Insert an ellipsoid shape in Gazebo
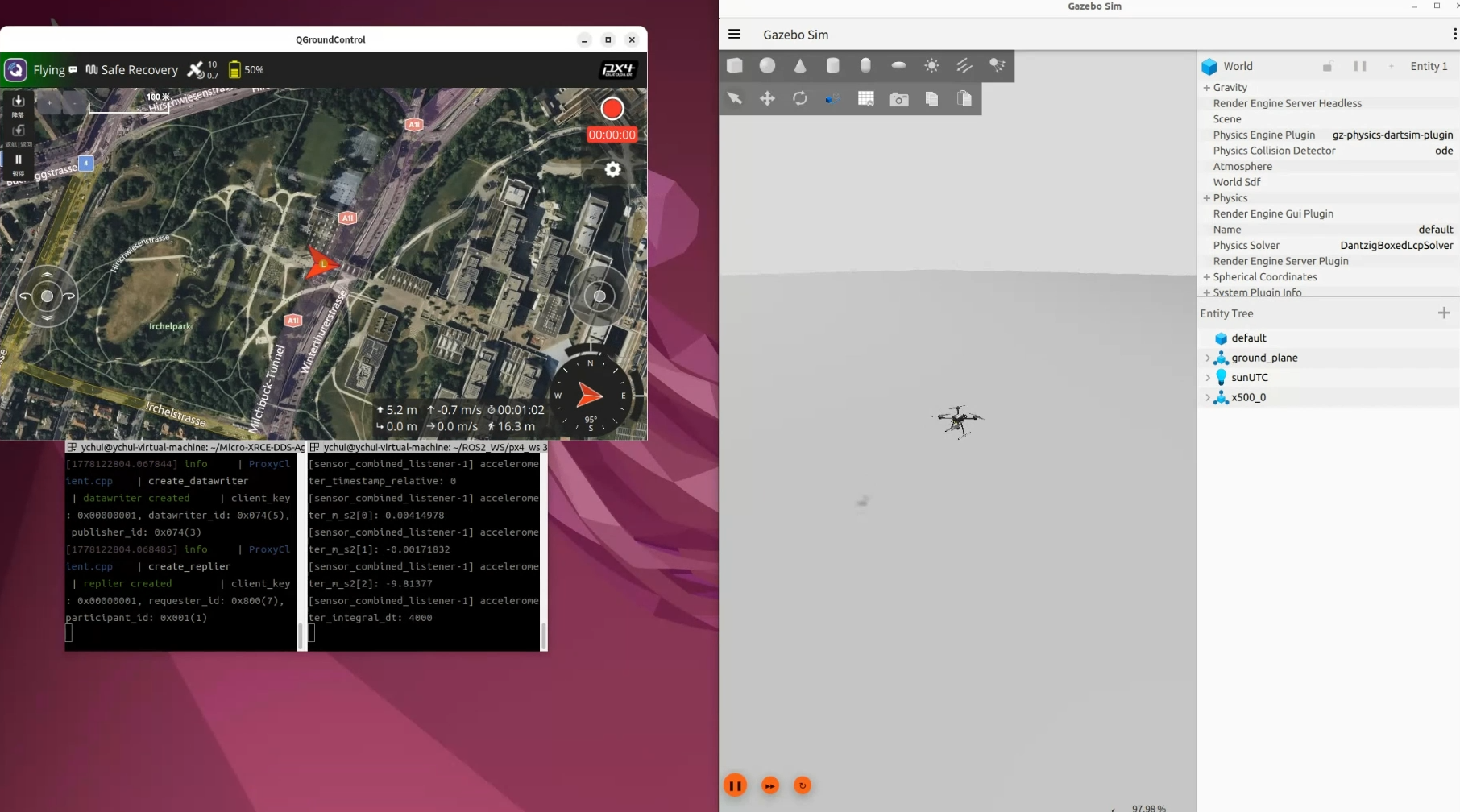The width and height of the screenshot is (1460, 812). [x=898, y=66]
